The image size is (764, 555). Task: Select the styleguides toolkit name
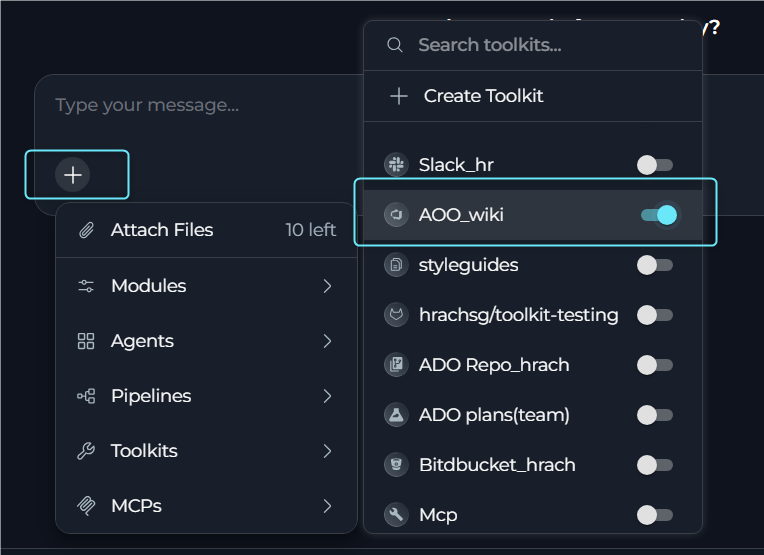pyautogui.click(x=468, y=266)
